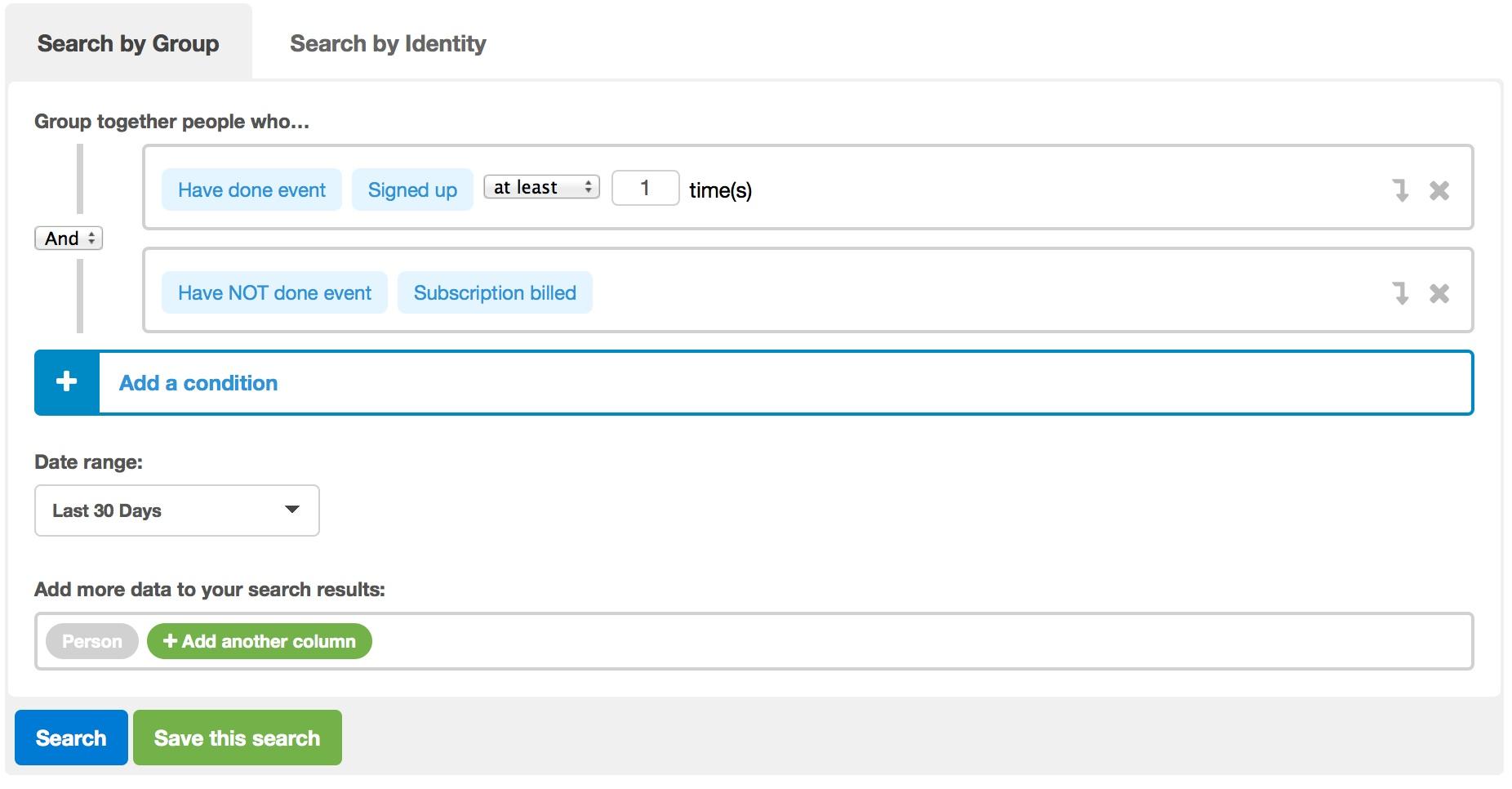The image size is (1512, 789).
Task: Expand the Last 30 Days date range
Action: [177, 510]
